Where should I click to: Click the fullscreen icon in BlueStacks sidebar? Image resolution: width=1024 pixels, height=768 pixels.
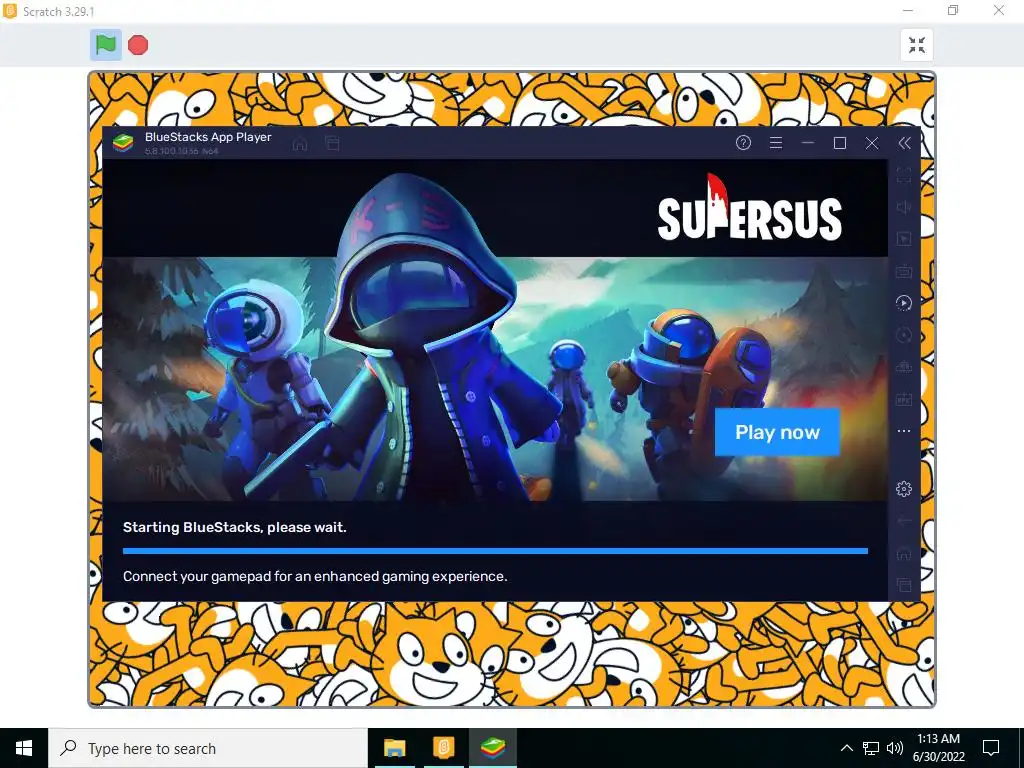click(904, 175)
